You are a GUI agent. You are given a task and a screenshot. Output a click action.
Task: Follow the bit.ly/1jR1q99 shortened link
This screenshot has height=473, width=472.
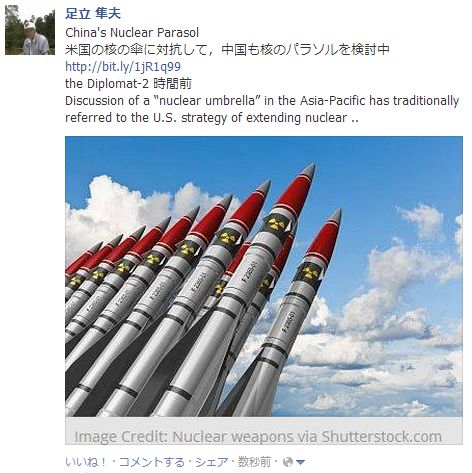point(123,67)
